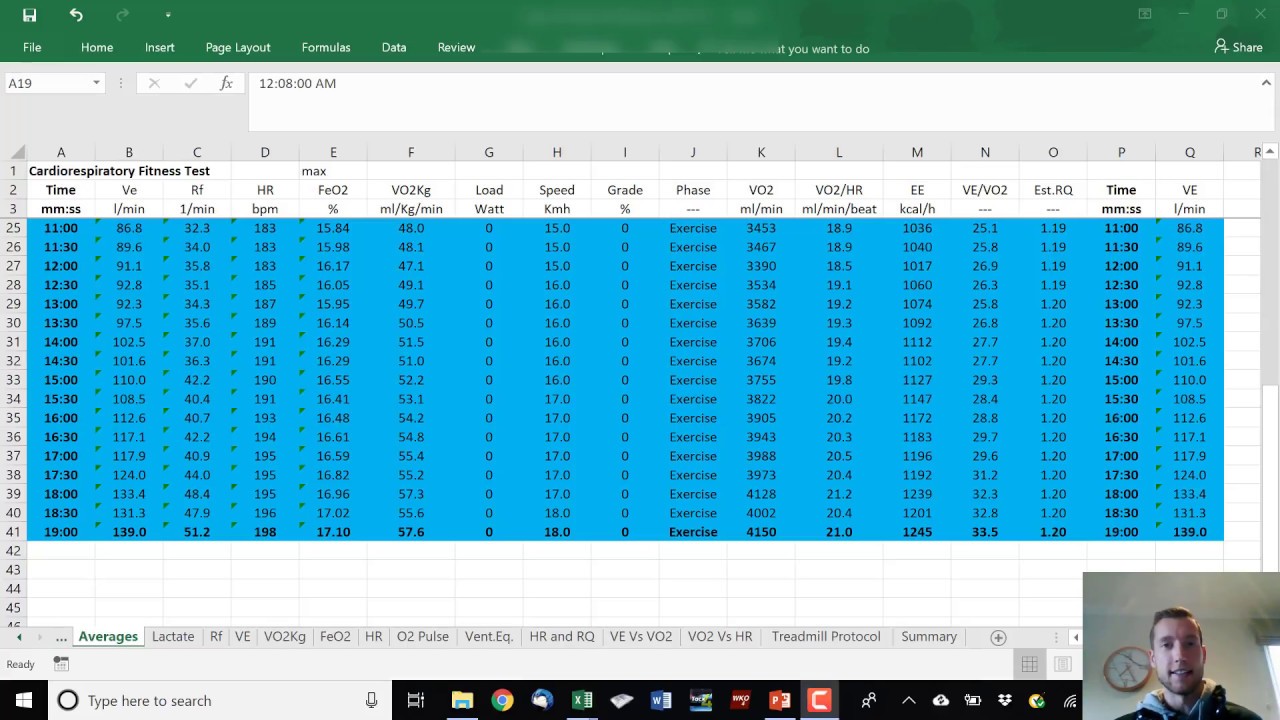Open the Formulas ribbon tab

(326, 47)
